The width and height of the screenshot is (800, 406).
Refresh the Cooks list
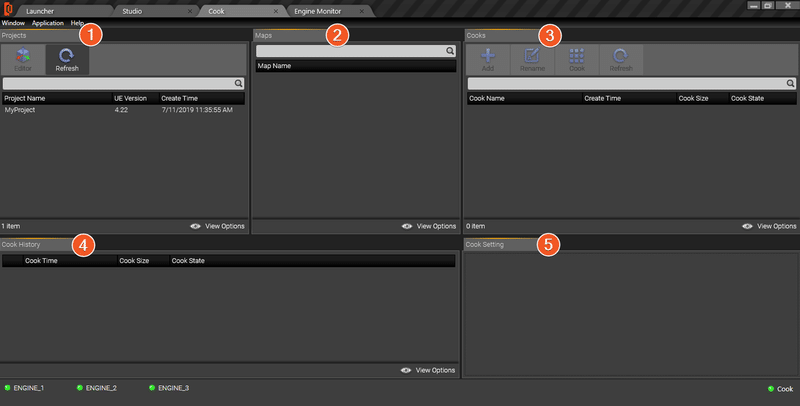tap(621, 59)
